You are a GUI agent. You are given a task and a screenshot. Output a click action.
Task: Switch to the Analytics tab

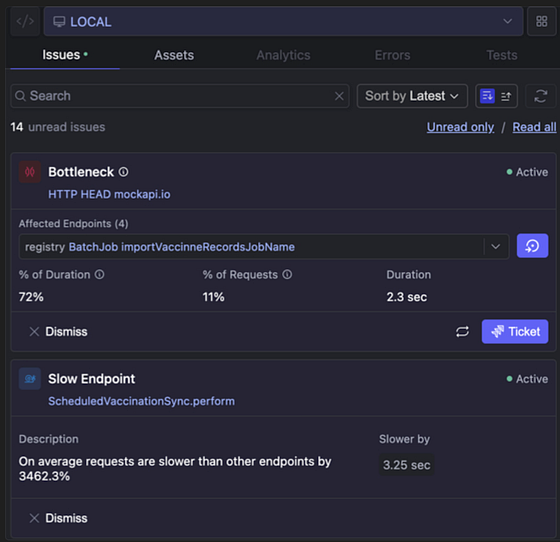283,55
